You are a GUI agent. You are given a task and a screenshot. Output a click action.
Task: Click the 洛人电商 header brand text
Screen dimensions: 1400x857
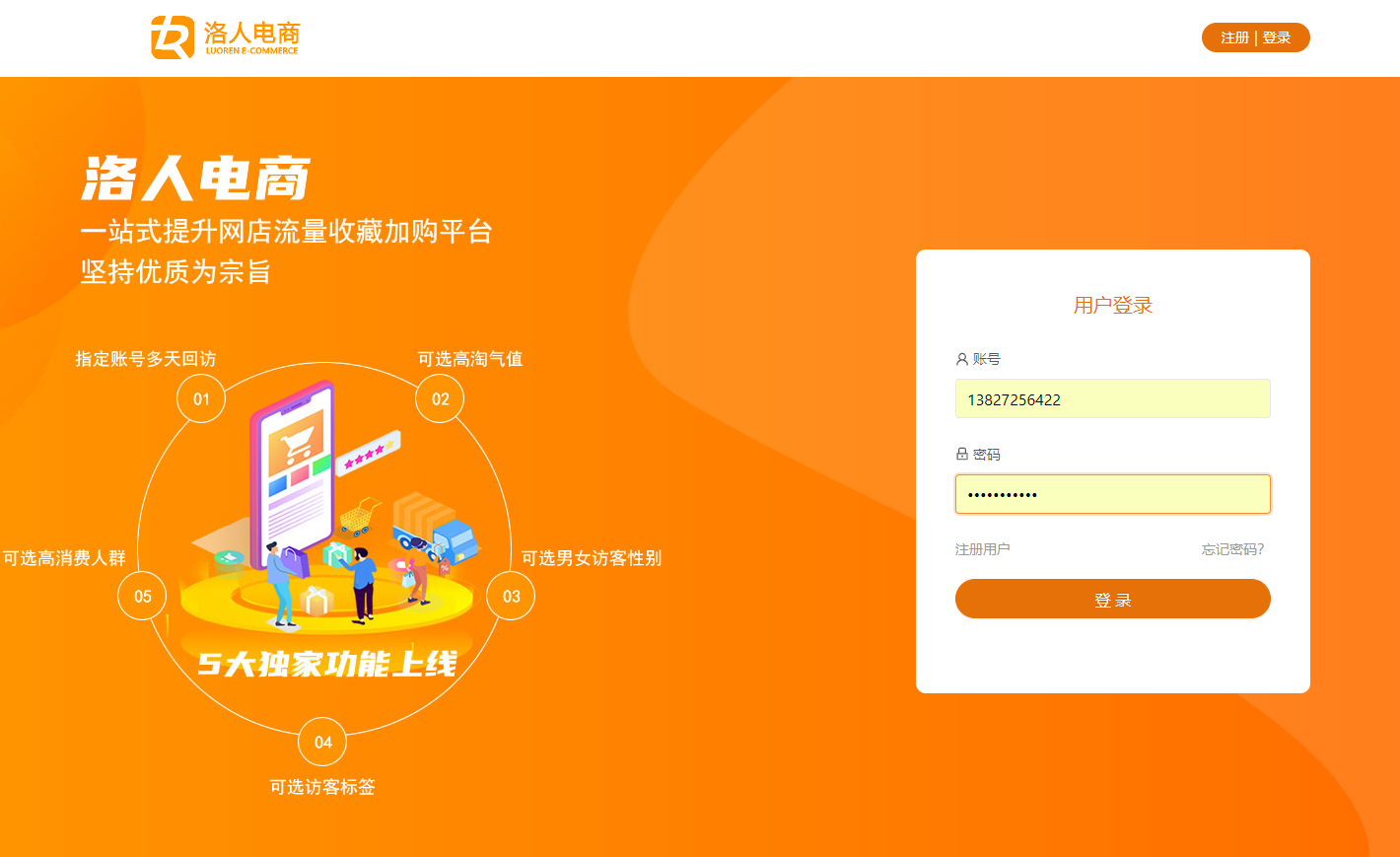(251, 32)
